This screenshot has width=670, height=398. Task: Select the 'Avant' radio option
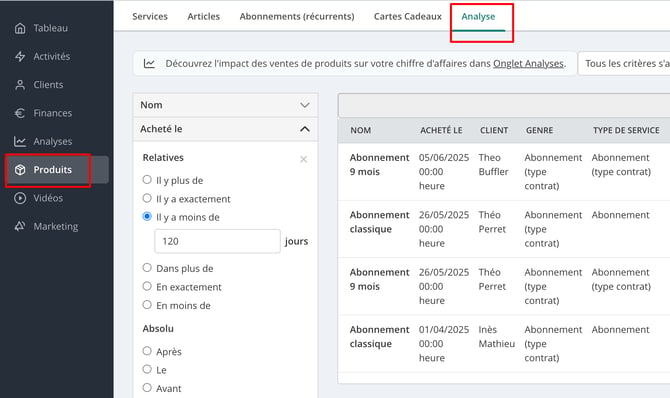(147, 387)
